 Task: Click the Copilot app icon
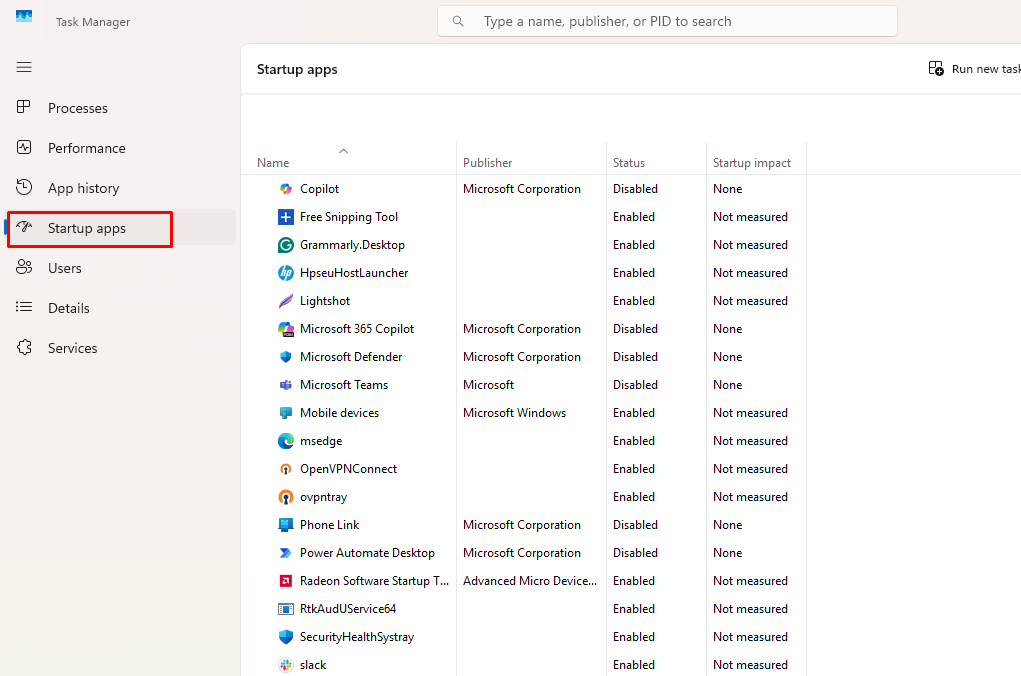coord(286,189)
